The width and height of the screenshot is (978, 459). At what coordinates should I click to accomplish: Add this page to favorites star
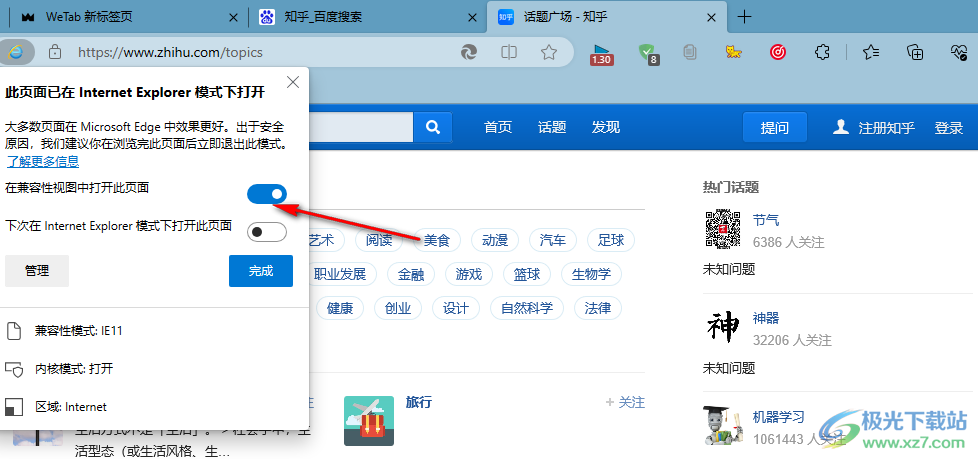[549, 52]
